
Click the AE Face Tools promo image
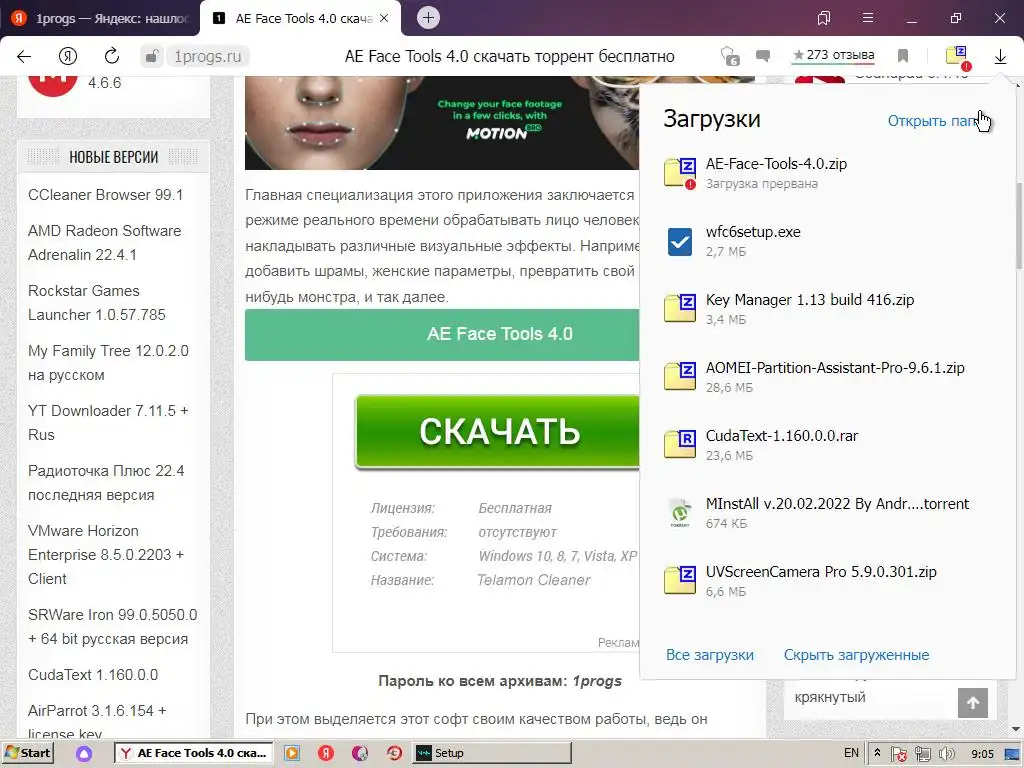coord(442,123)
